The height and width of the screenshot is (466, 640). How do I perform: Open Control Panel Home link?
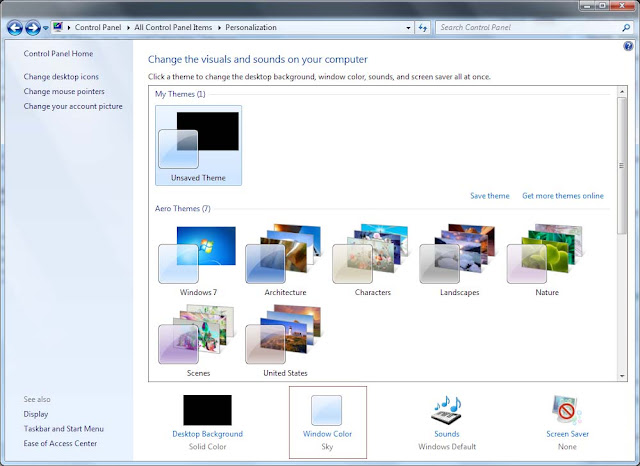click(58, 53)
